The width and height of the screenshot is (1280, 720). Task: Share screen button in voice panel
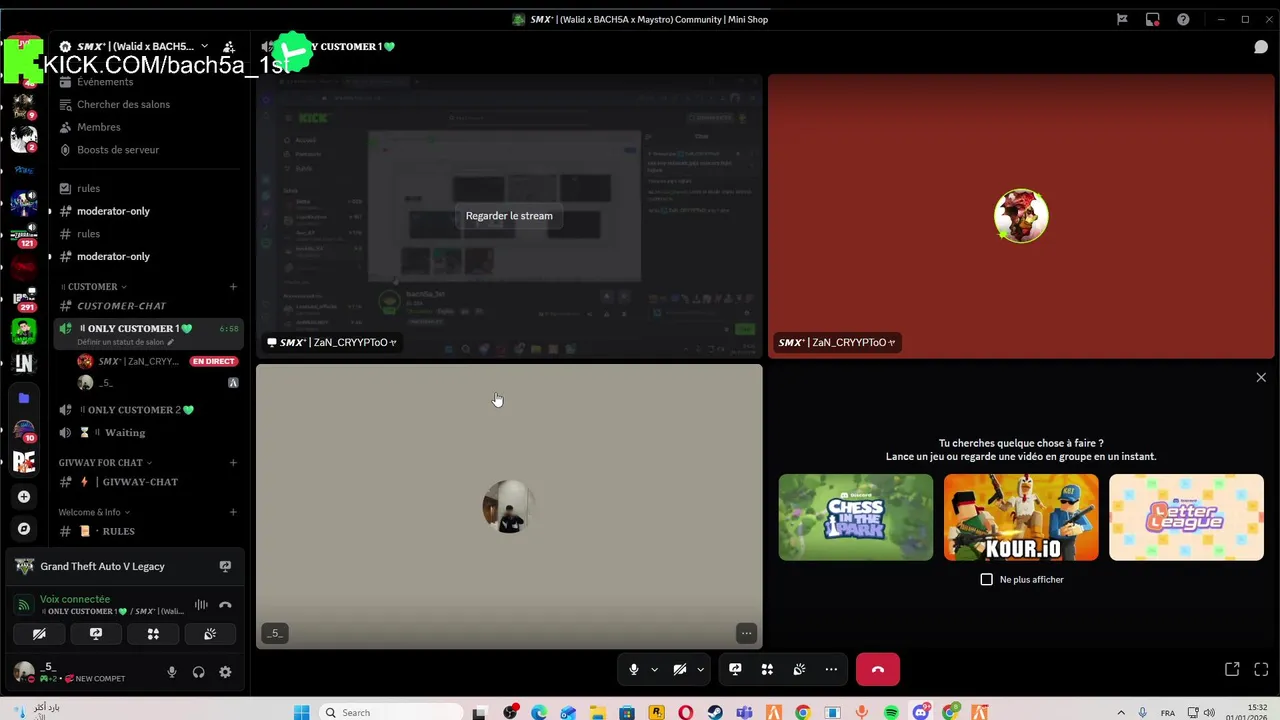click(x=96, y=634)
